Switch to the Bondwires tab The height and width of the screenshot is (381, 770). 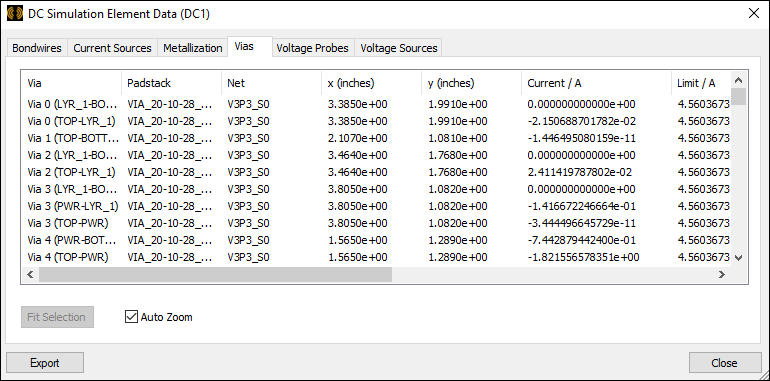(37, 48)
